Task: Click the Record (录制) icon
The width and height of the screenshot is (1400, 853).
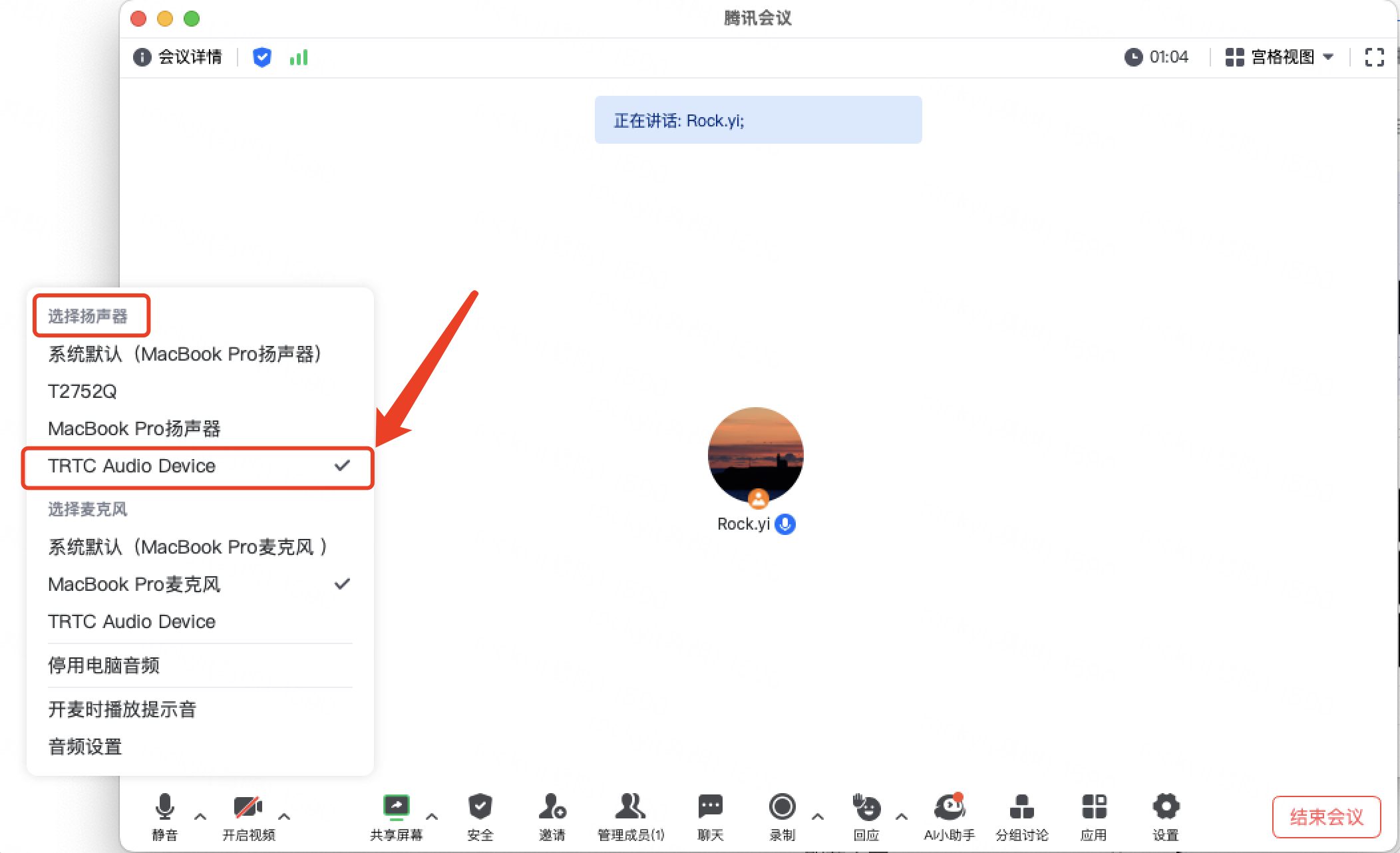Action: tap(782, 807)
